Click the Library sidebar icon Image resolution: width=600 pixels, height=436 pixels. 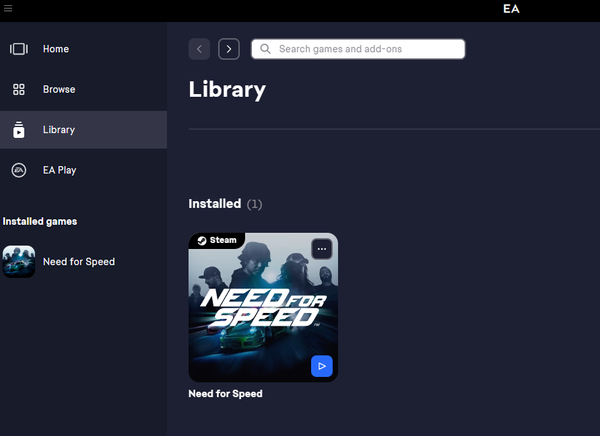pos(19,130)
